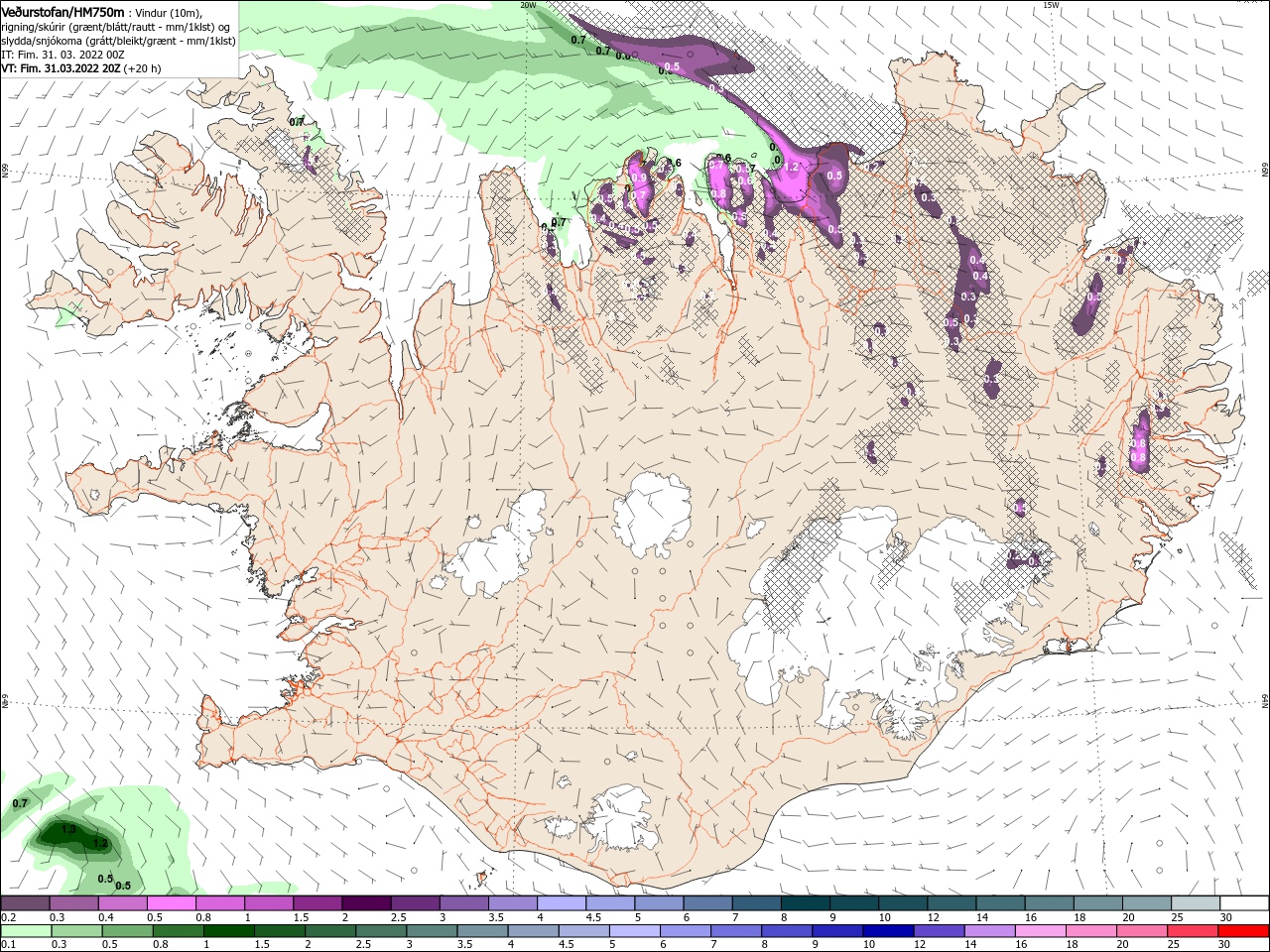Select the upper legend row 12 teal swatch

pyautogui.click(x=950, y=902)
